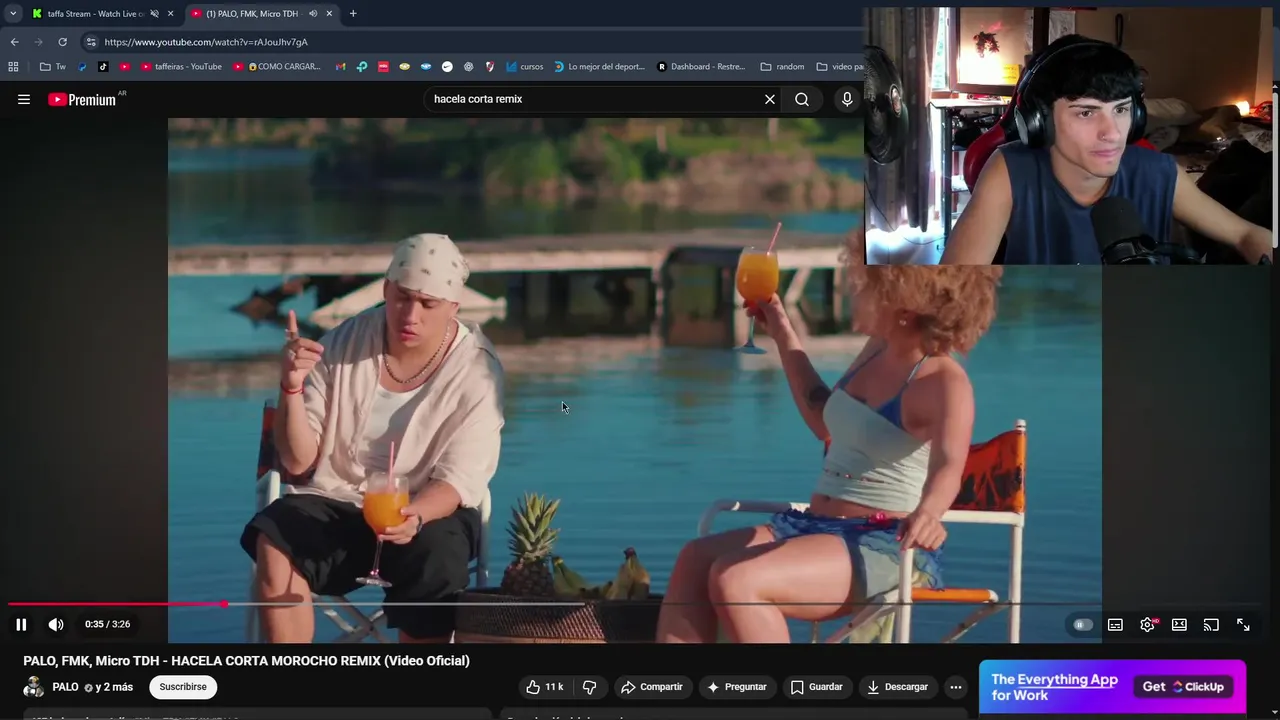Screen dimensions: 1280x720
Task: Dislike the video with thumbs down
Action: click(589, 687)
